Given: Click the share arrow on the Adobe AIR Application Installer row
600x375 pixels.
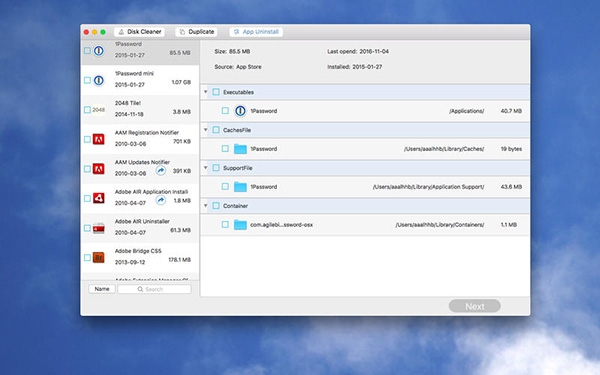Looking at the screenshot, I should (161, 200).
